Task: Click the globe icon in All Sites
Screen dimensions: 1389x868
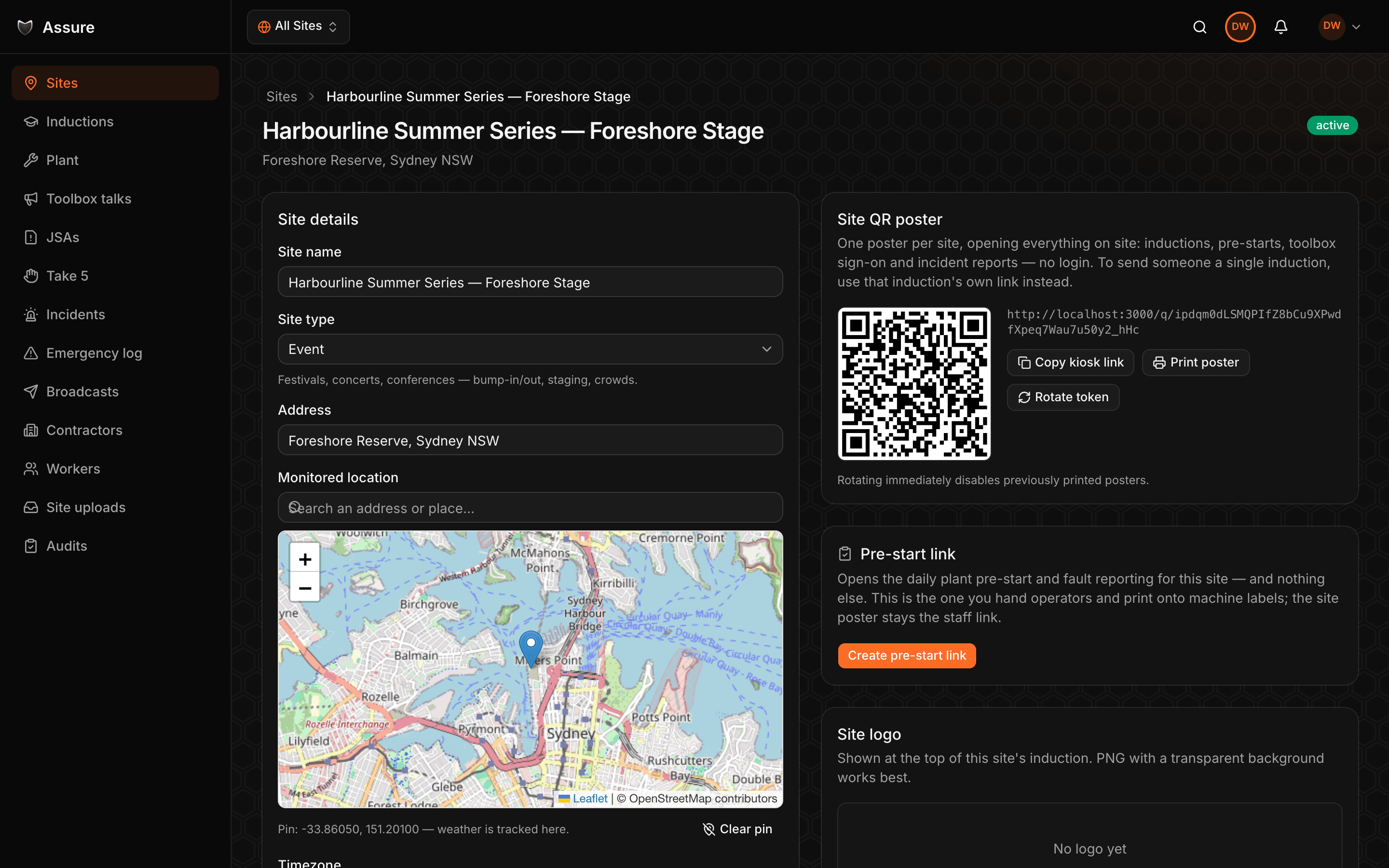Action: click(264, 27)
